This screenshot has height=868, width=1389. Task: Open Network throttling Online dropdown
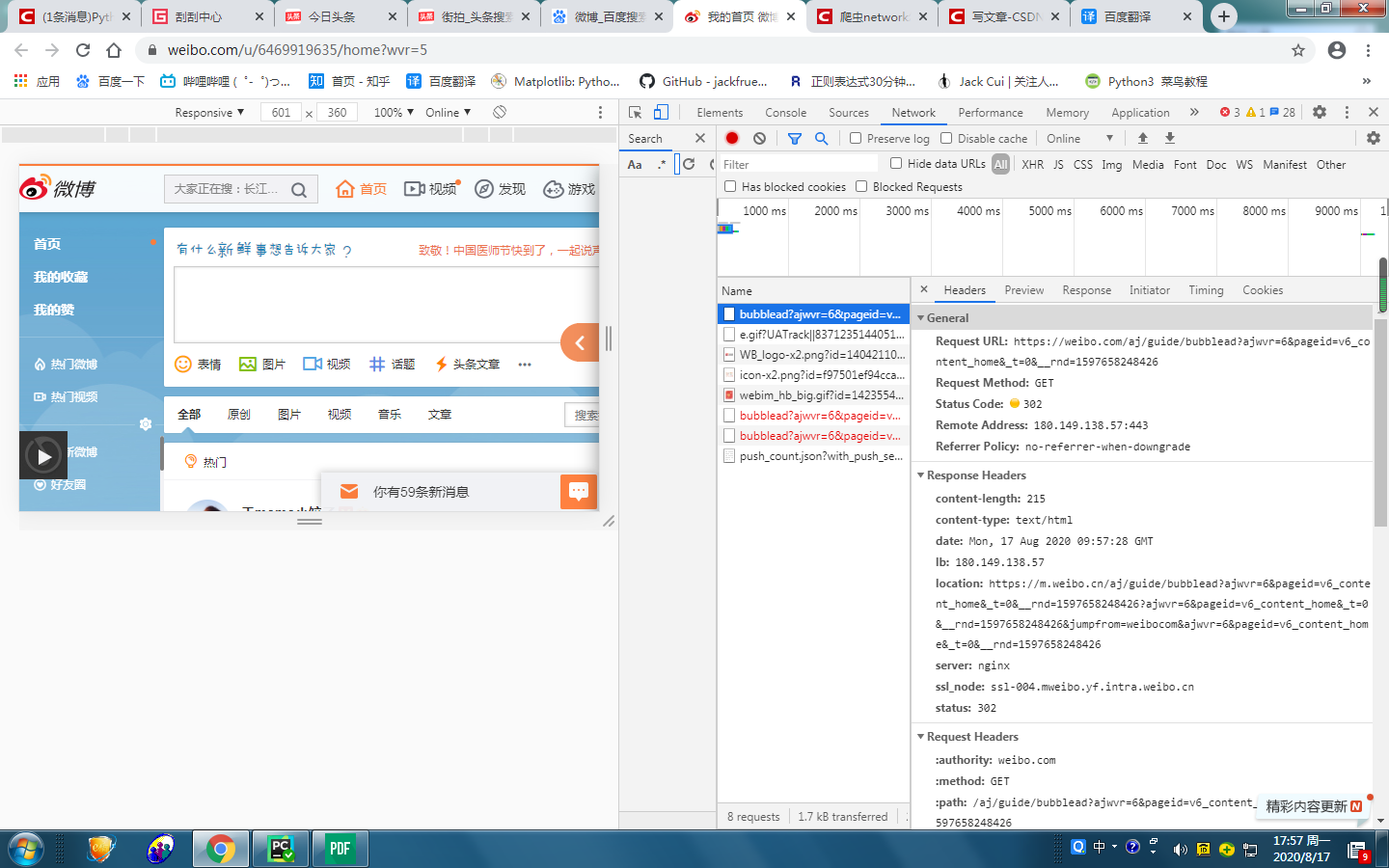point(1080,138)
